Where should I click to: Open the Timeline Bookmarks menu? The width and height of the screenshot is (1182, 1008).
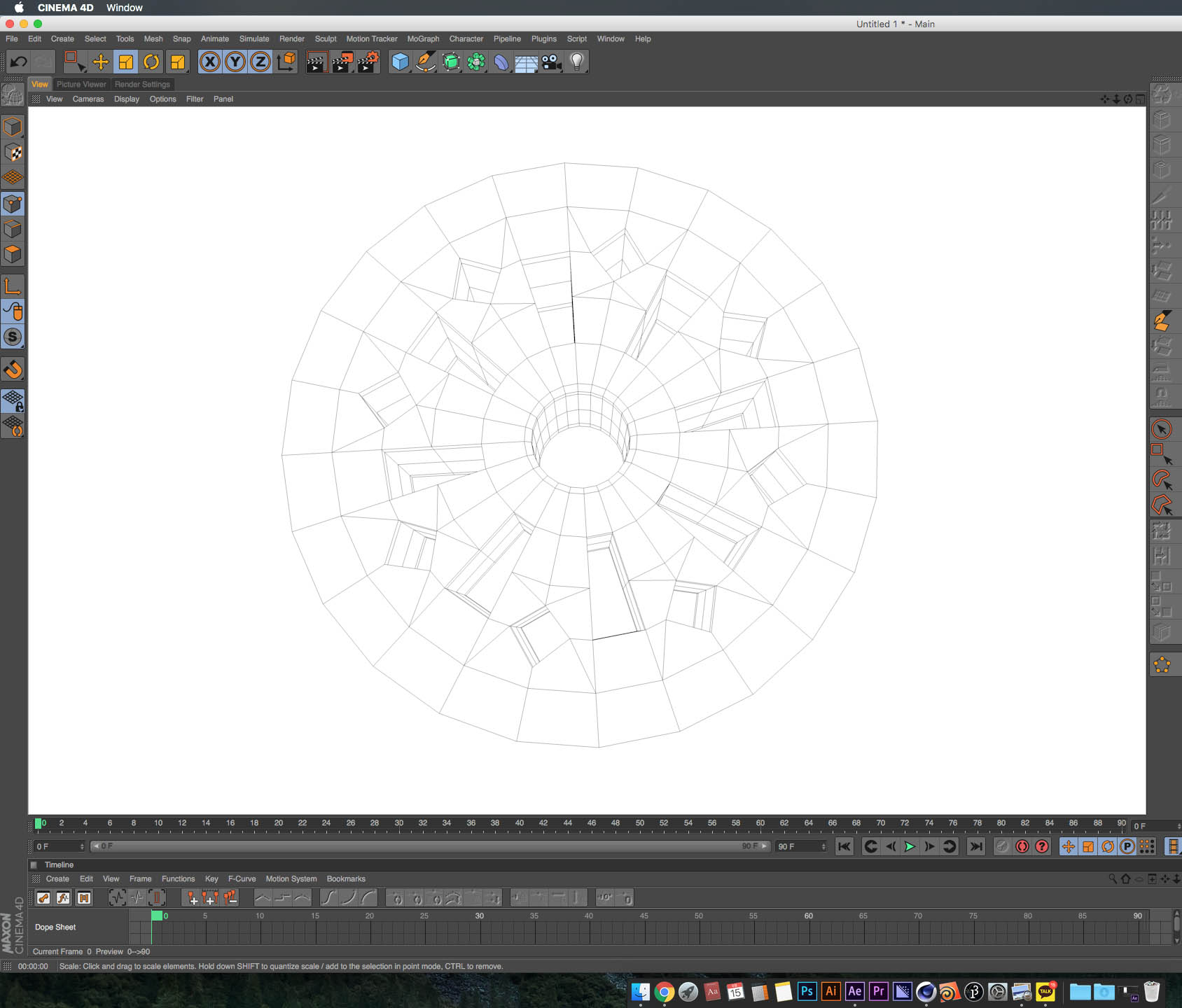(x=346, y=878)
